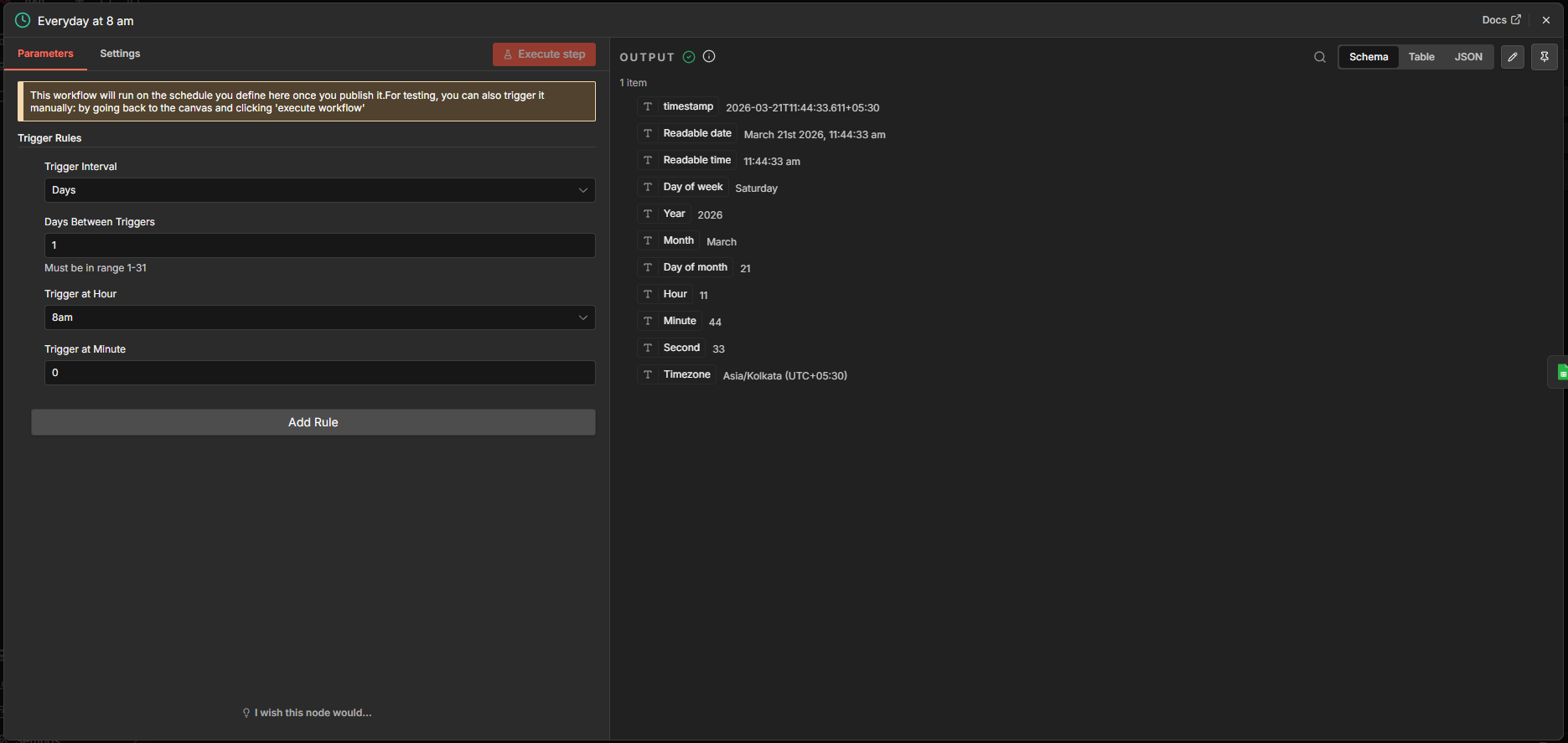Click the pencil edit output icon

tap(1513, 57)
